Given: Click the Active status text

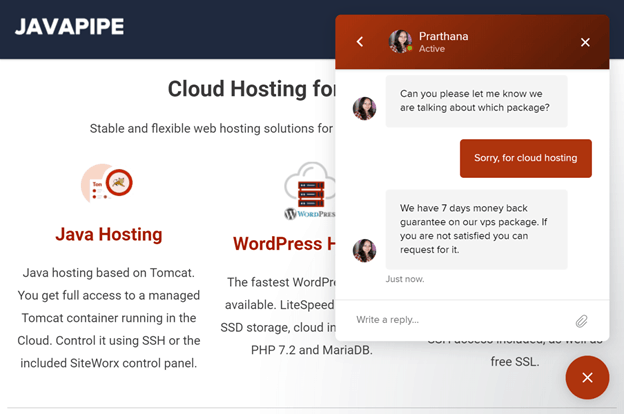Looking at the screenshot, I should 431,49.
